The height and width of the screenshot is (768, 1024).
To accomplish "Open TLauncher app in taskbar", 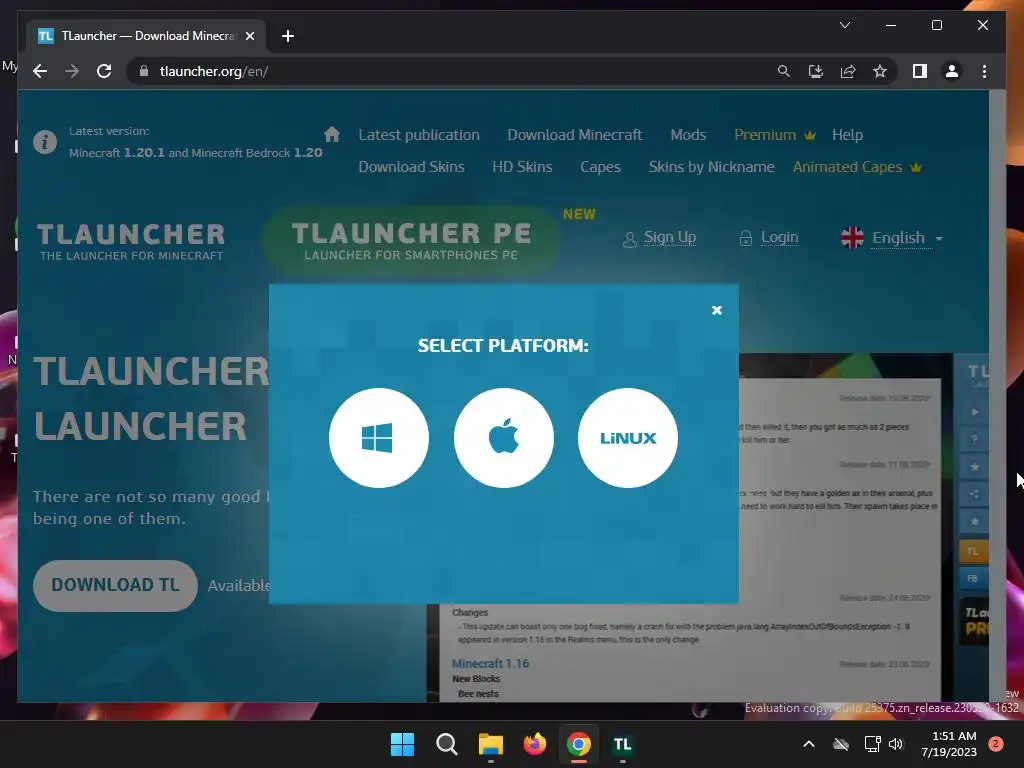I will point(622,744).
